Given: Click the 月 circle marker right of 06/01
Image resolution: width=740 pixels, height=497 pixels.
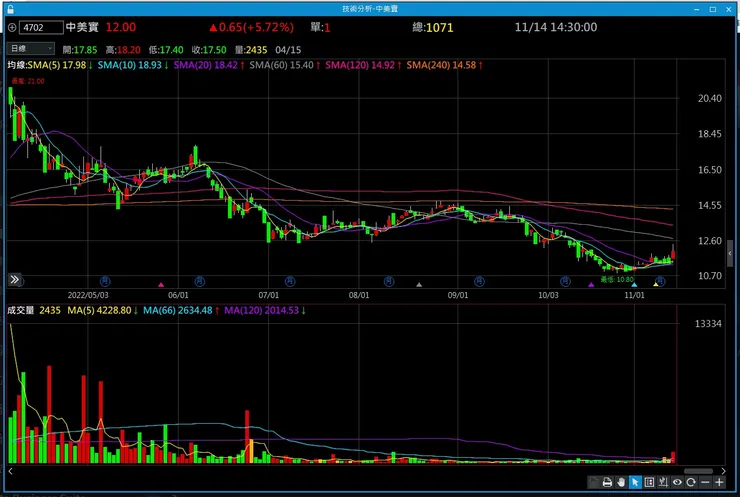Looking at the screenshot, I should (200, 281).
